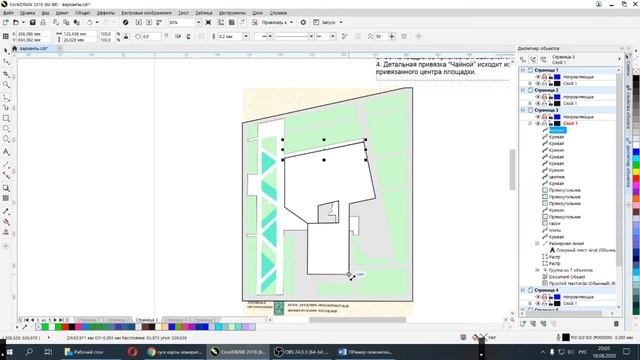
Task: Click the object X position field
Action: click(x=34, y=34)
